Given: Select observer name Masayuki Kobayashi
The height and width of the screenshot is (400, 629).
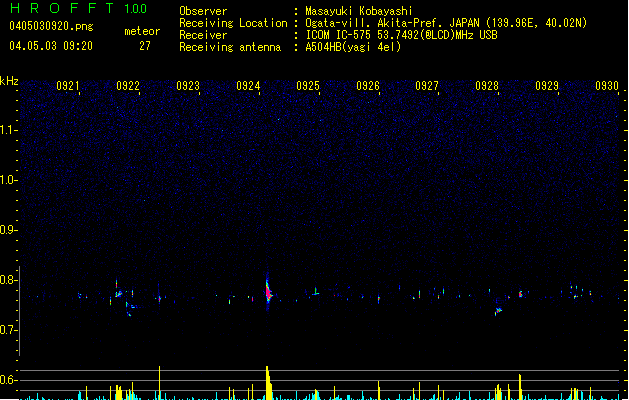Looking at the screenshot, I should click(359, 11).
